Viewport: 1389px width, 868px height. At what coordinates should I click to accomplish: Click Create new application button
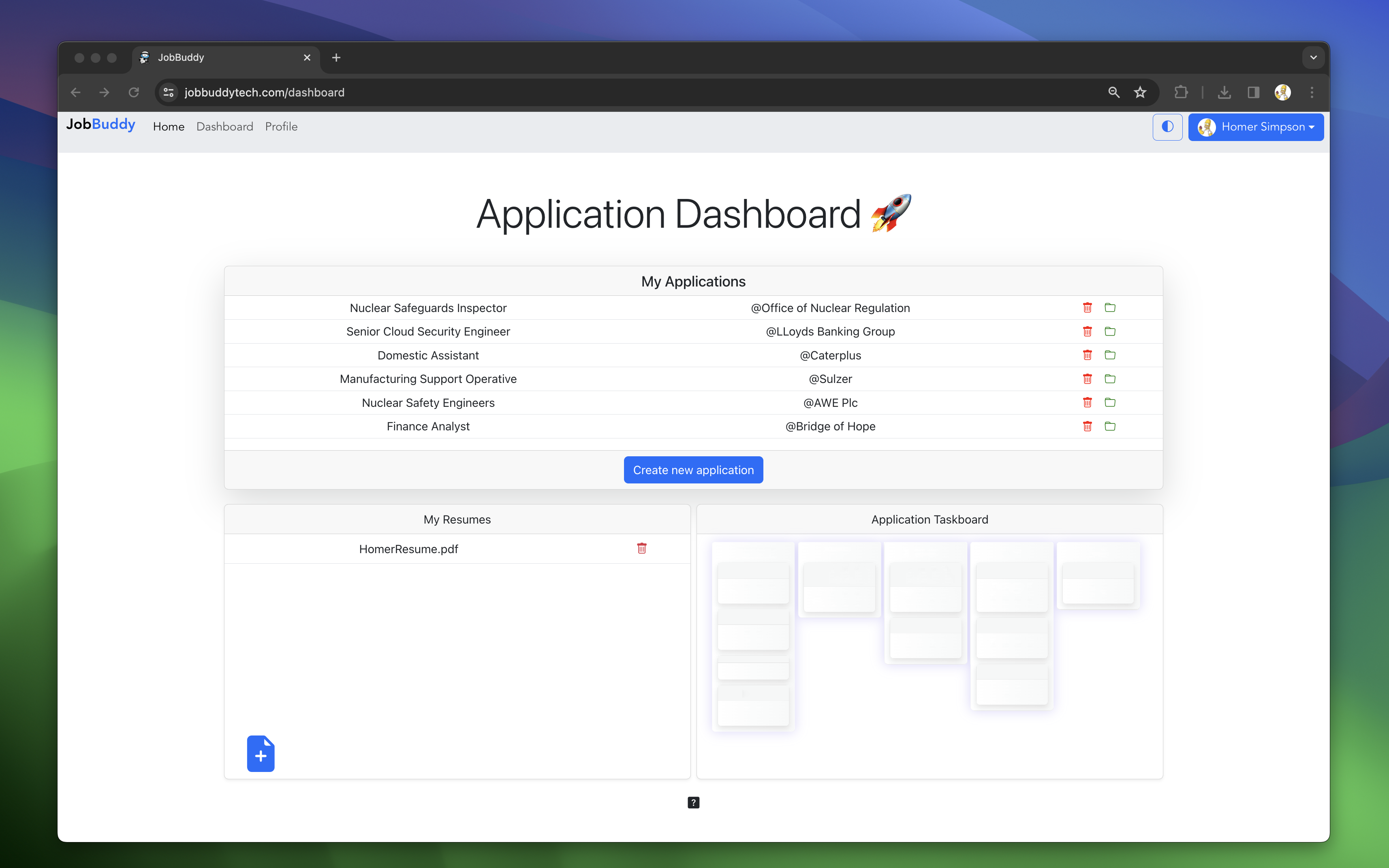point(693,470)
